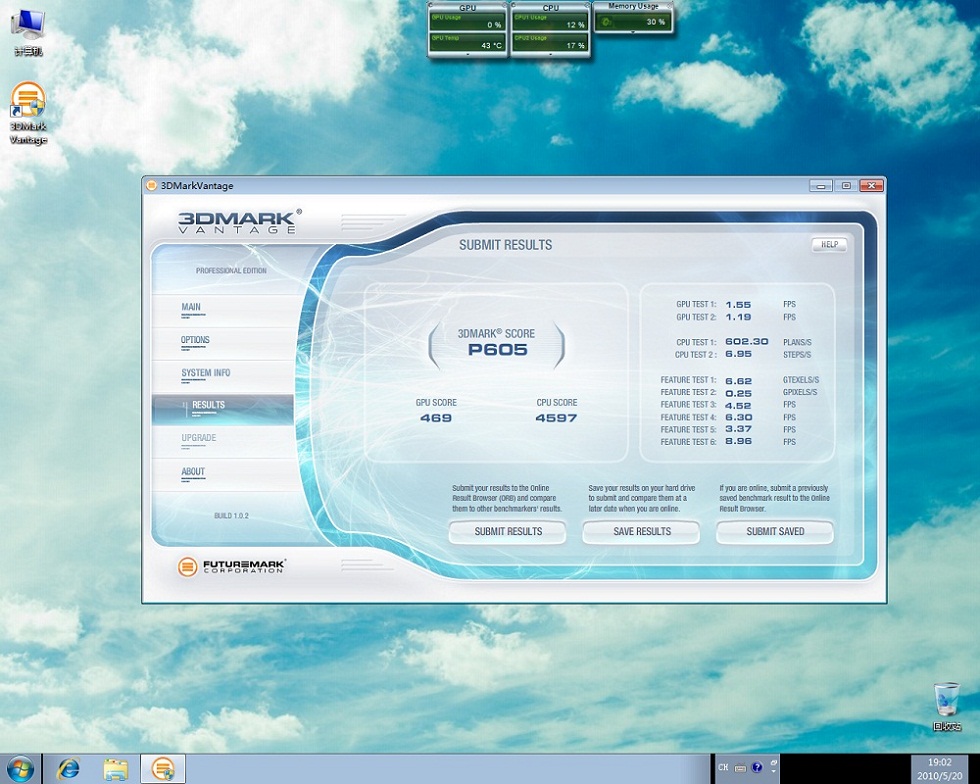Click the SUBMIT RESULTS button
This screenshot has width=980, height=784.
click(x=508, y=531)
